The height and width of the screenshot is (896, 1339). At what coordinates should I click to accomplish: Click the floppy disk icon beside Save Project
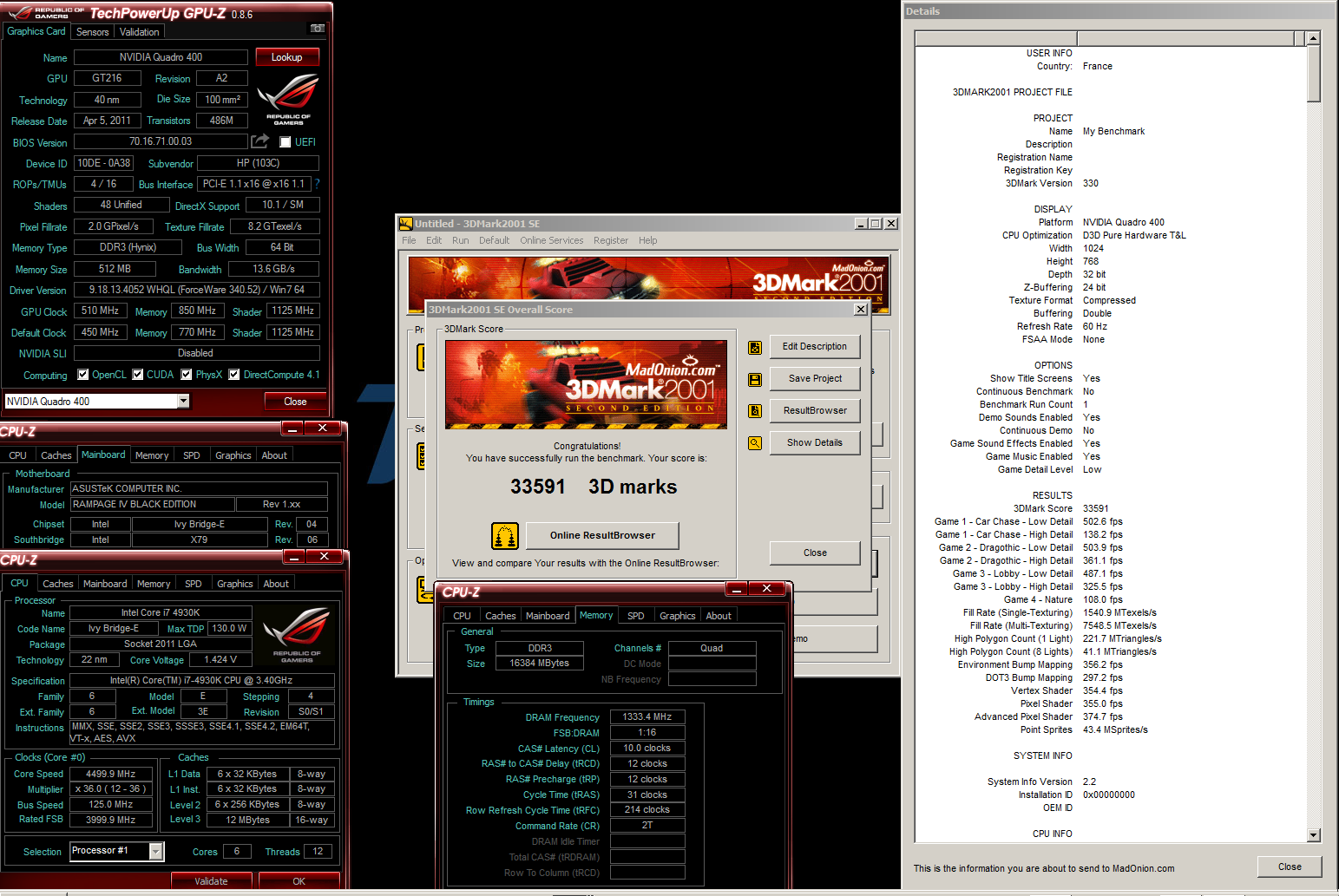coord(755,379)
